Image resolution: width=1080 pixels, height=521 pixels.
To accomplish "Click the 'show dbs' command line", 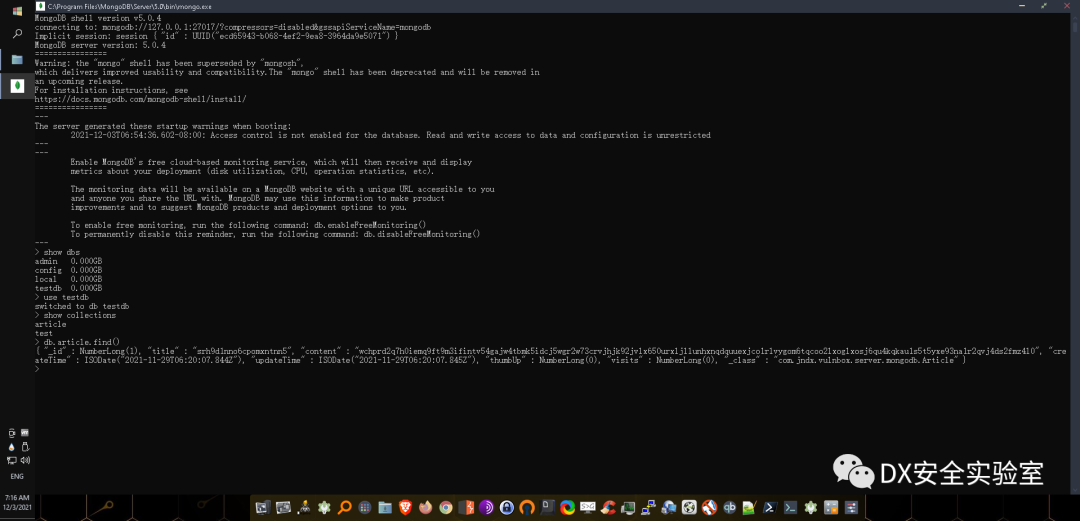I will 57,252.
